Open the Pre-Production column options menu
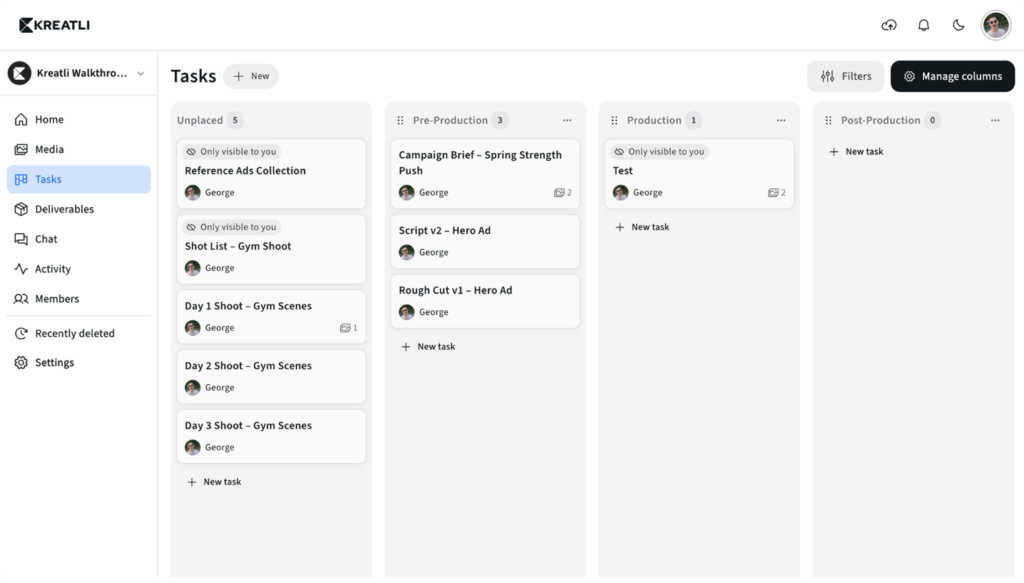1024x583 pixels. click(567, 120)
